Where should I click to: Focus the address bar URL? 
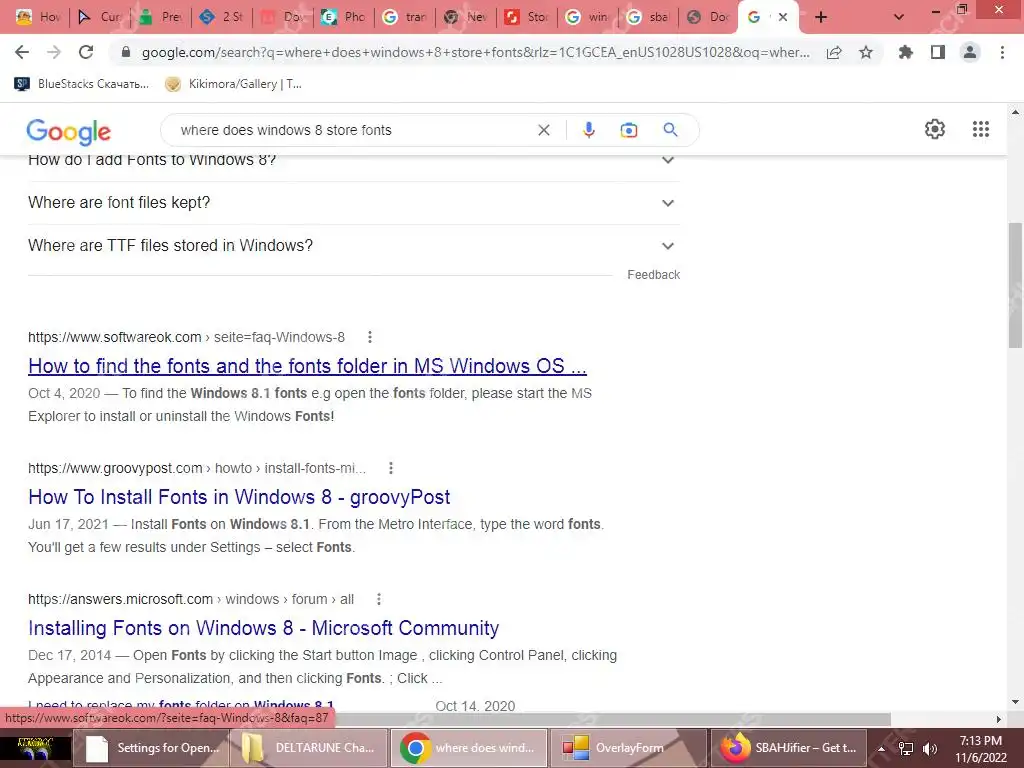(x=475, y=52)
